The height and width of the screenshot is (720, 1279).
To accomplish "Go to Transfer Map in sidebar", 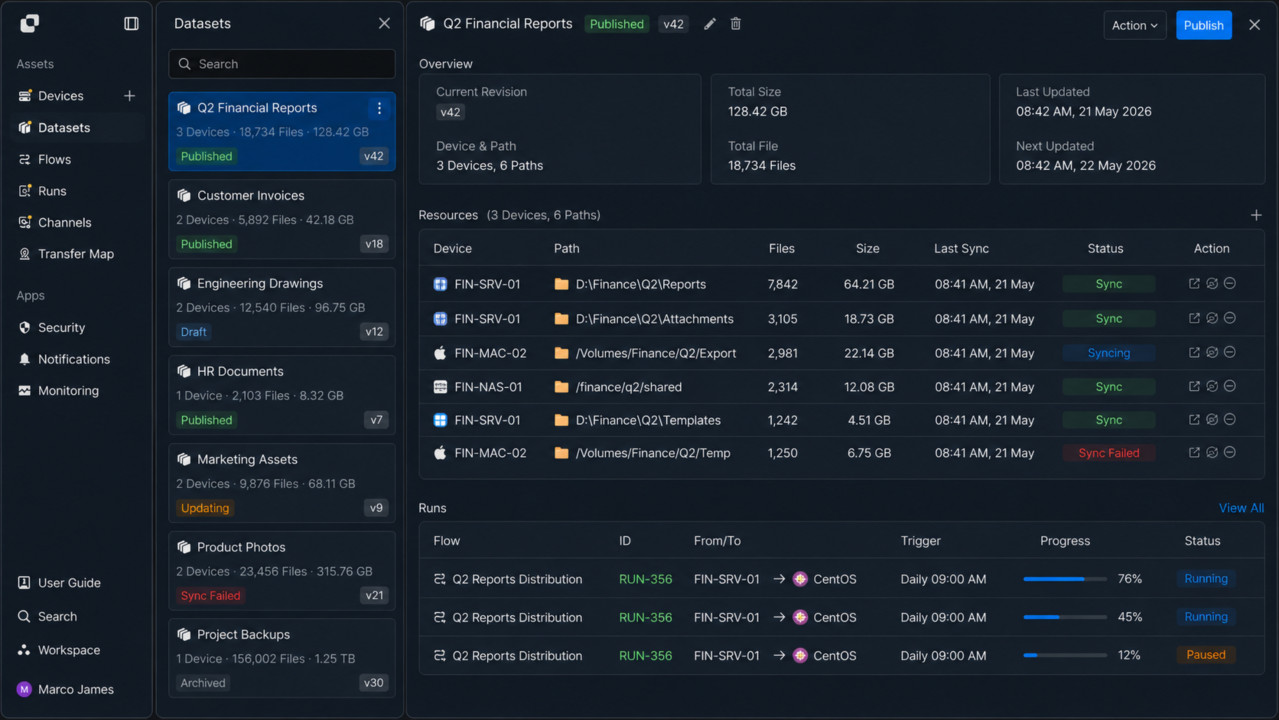I will 77,254.
